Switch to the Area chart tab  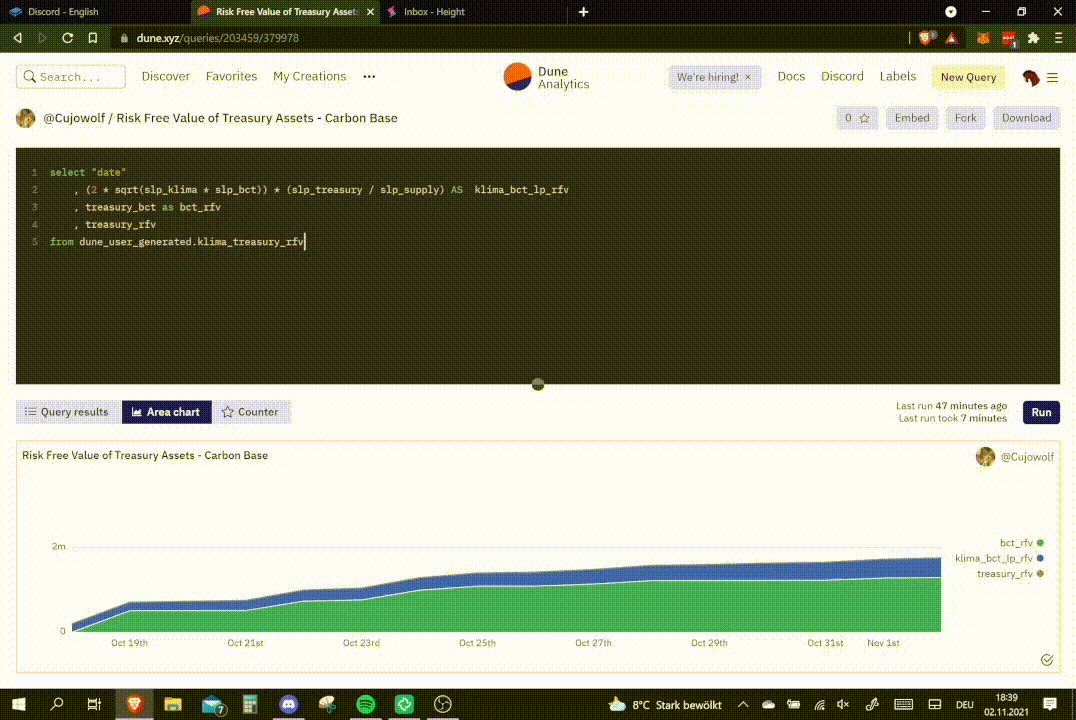166,411
